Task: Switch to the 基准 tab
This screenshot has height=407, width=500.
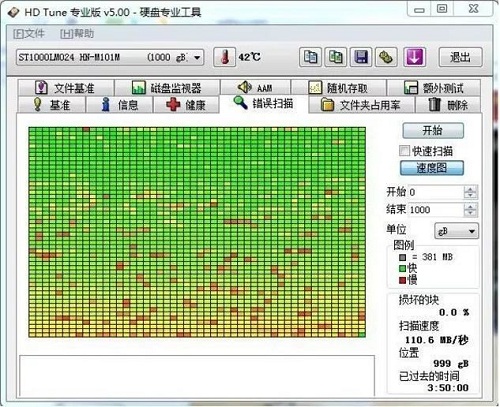Action: pyautogui.click(x=52, y=105)
